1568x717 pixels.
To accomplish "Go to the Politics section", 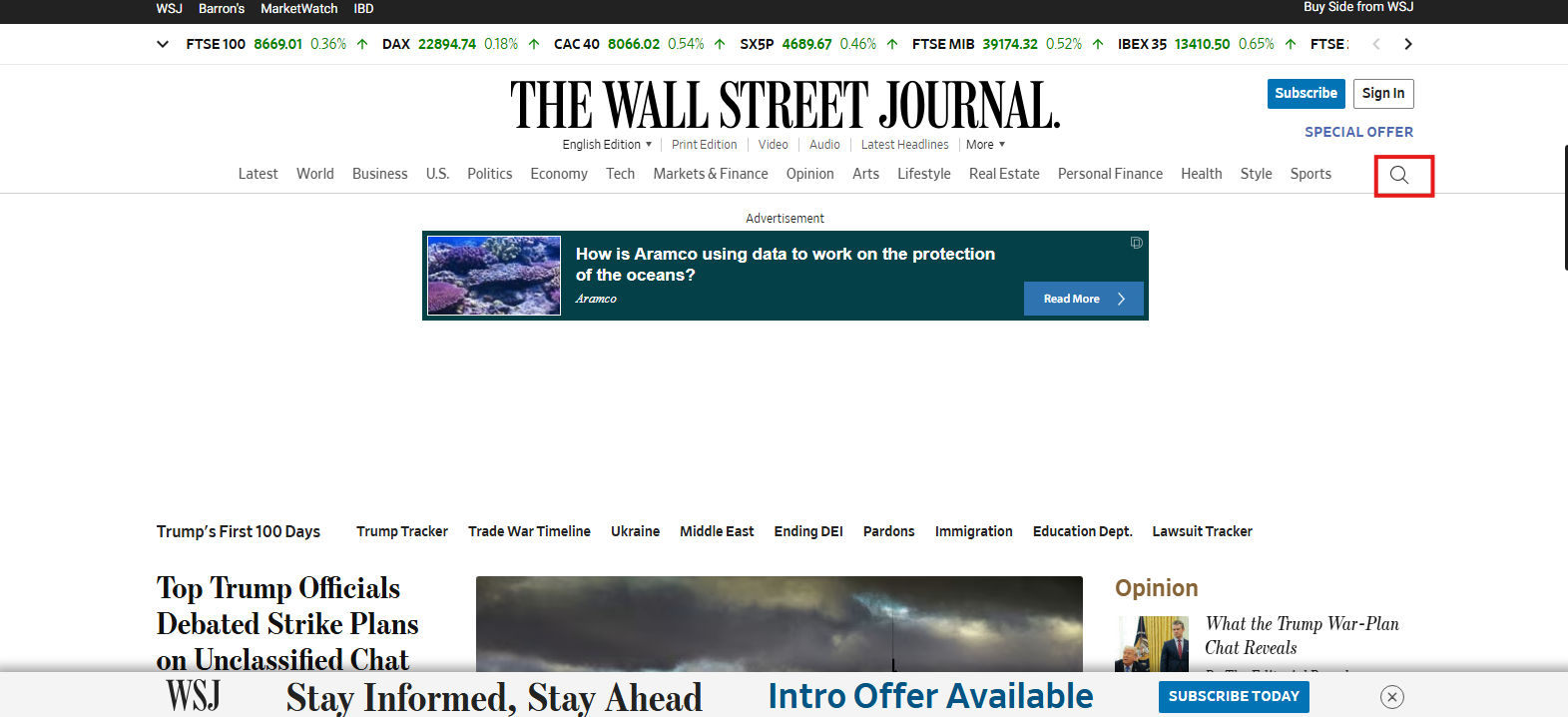I will click(489, 174).
